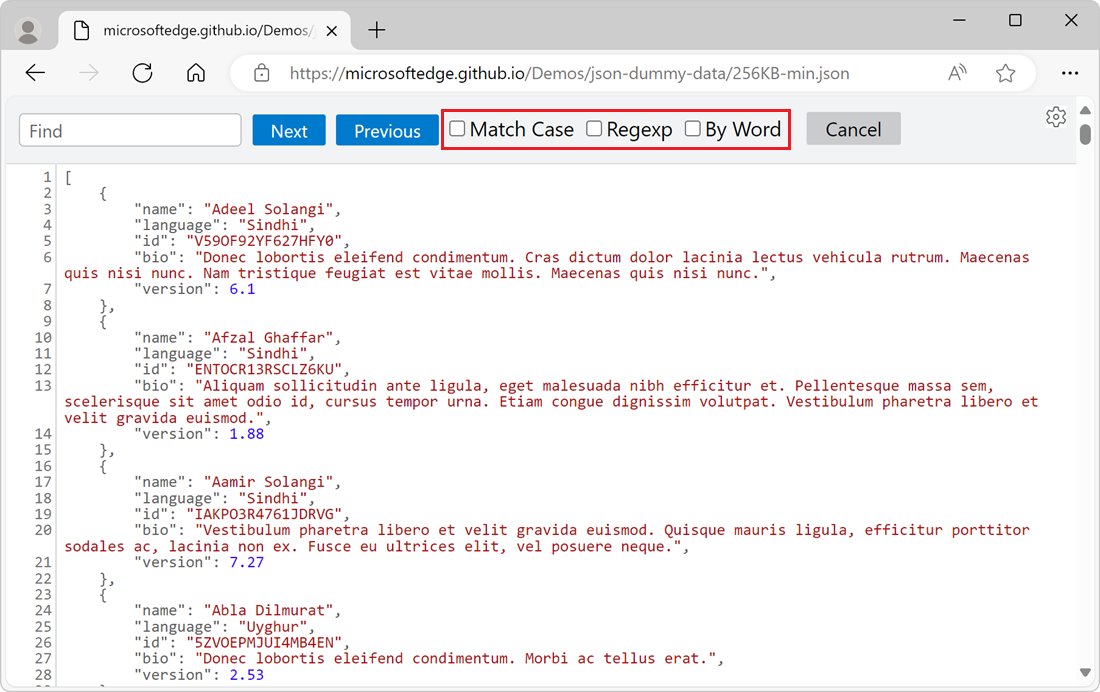This screenshot has width=1100, height=692.
Task: Open JSON viewer settings gear
Action: (x=1056, y=117)
